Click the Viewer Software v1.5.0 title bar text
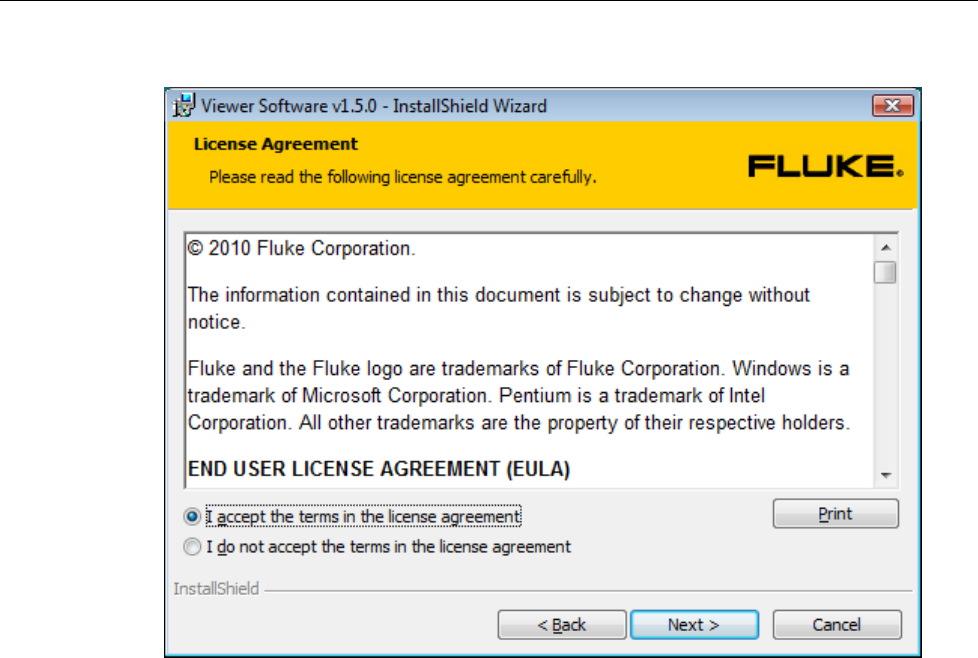This screenshot has width=978, height=658. click(374, 106)
